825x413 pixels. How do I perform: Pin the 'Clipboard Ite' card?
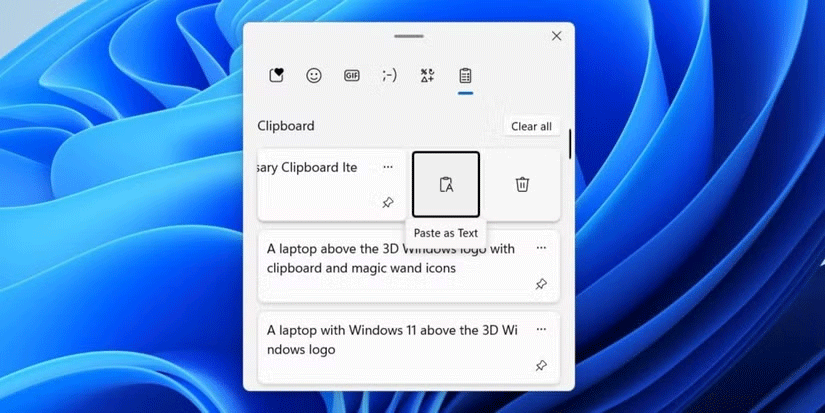[388, 203]
